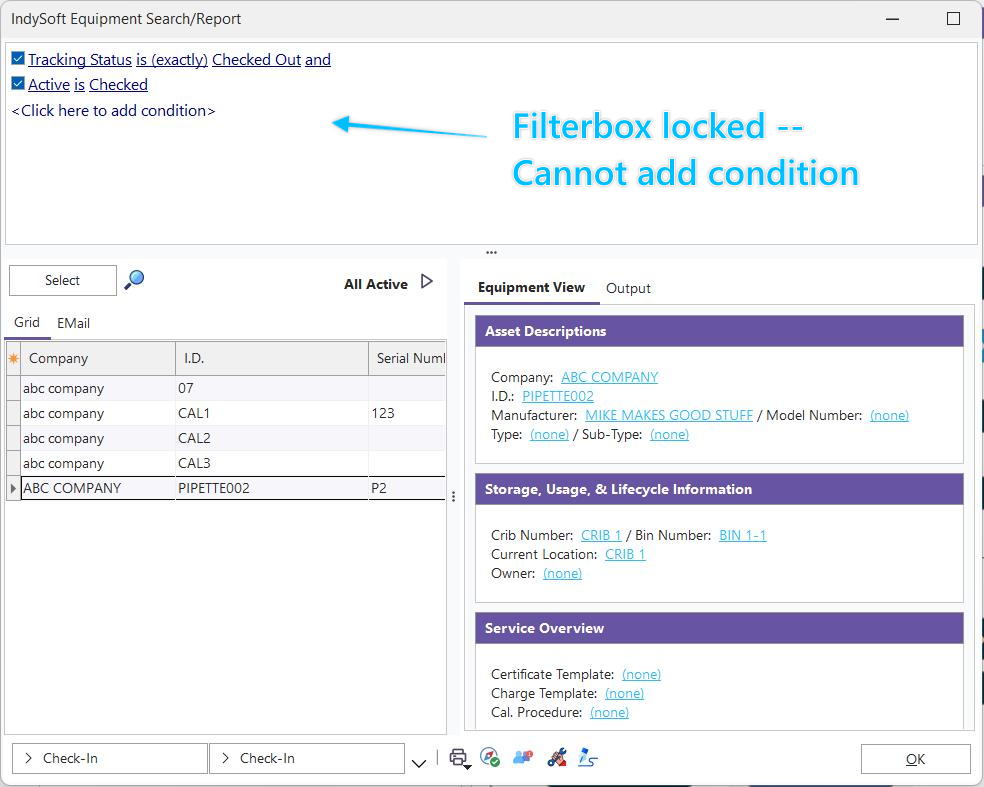Image resolution: width=984 pixels, height=787 pixels.
Task: Open the dropdown chevron after Check-In buttons
Action: point(419,763)
